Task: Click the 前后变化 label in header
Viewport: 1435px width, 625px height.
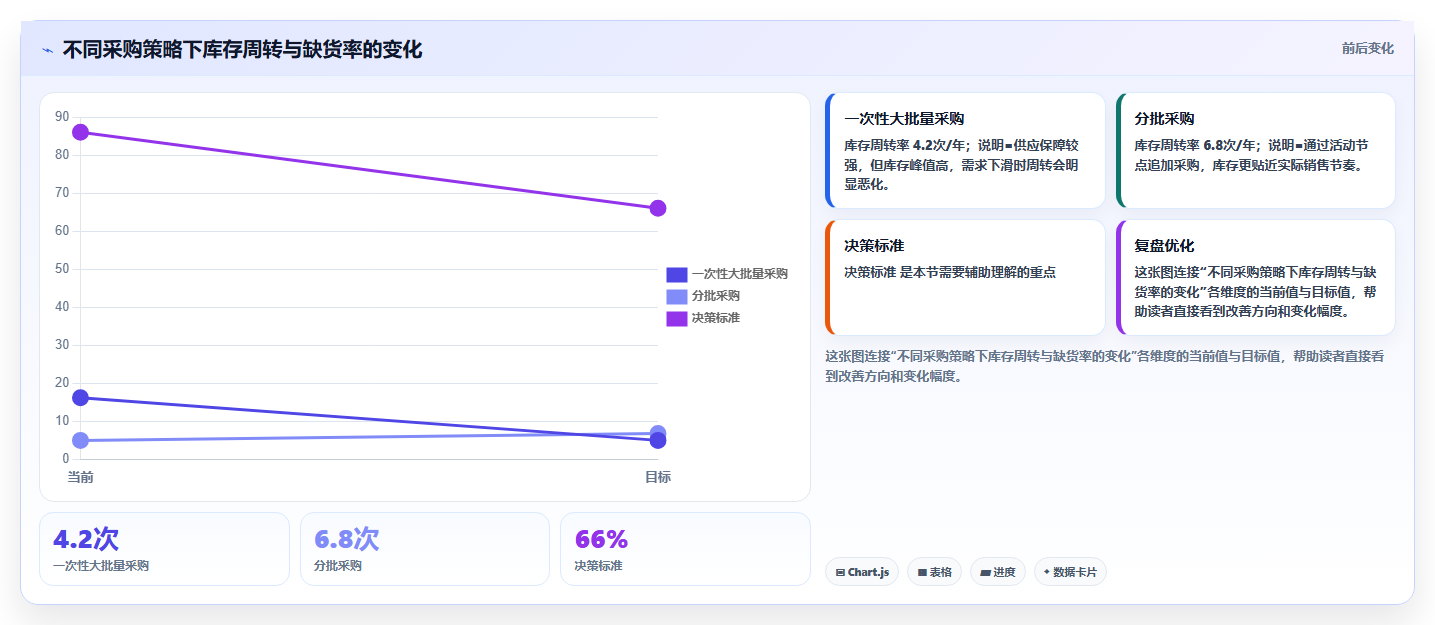Action: click(x=1367, y=49)
